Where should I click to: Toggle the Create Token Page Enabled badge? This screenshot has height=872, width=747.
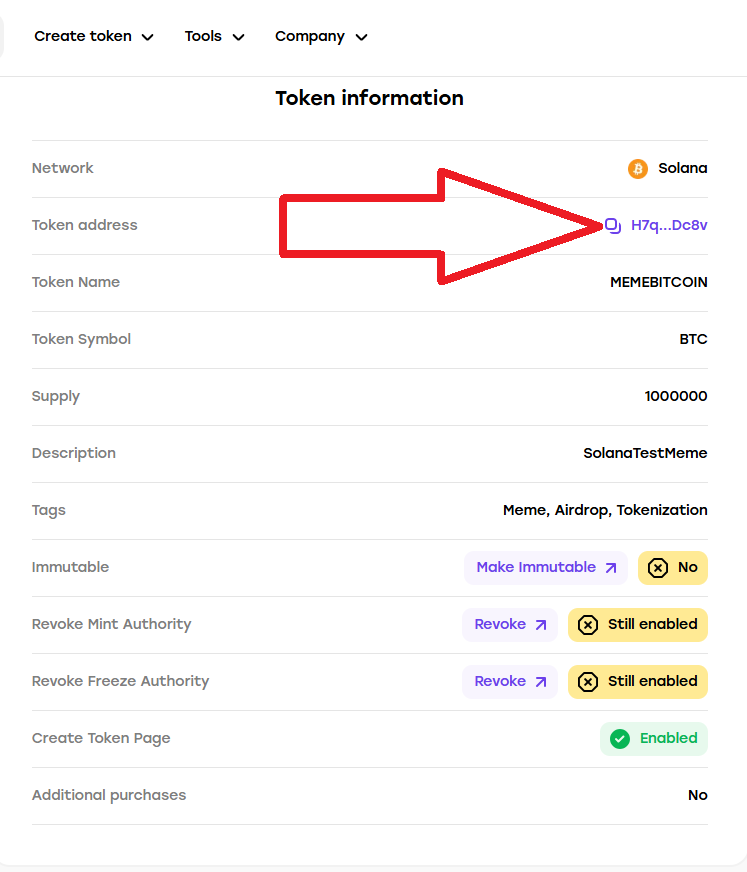(x=654, y=739)
